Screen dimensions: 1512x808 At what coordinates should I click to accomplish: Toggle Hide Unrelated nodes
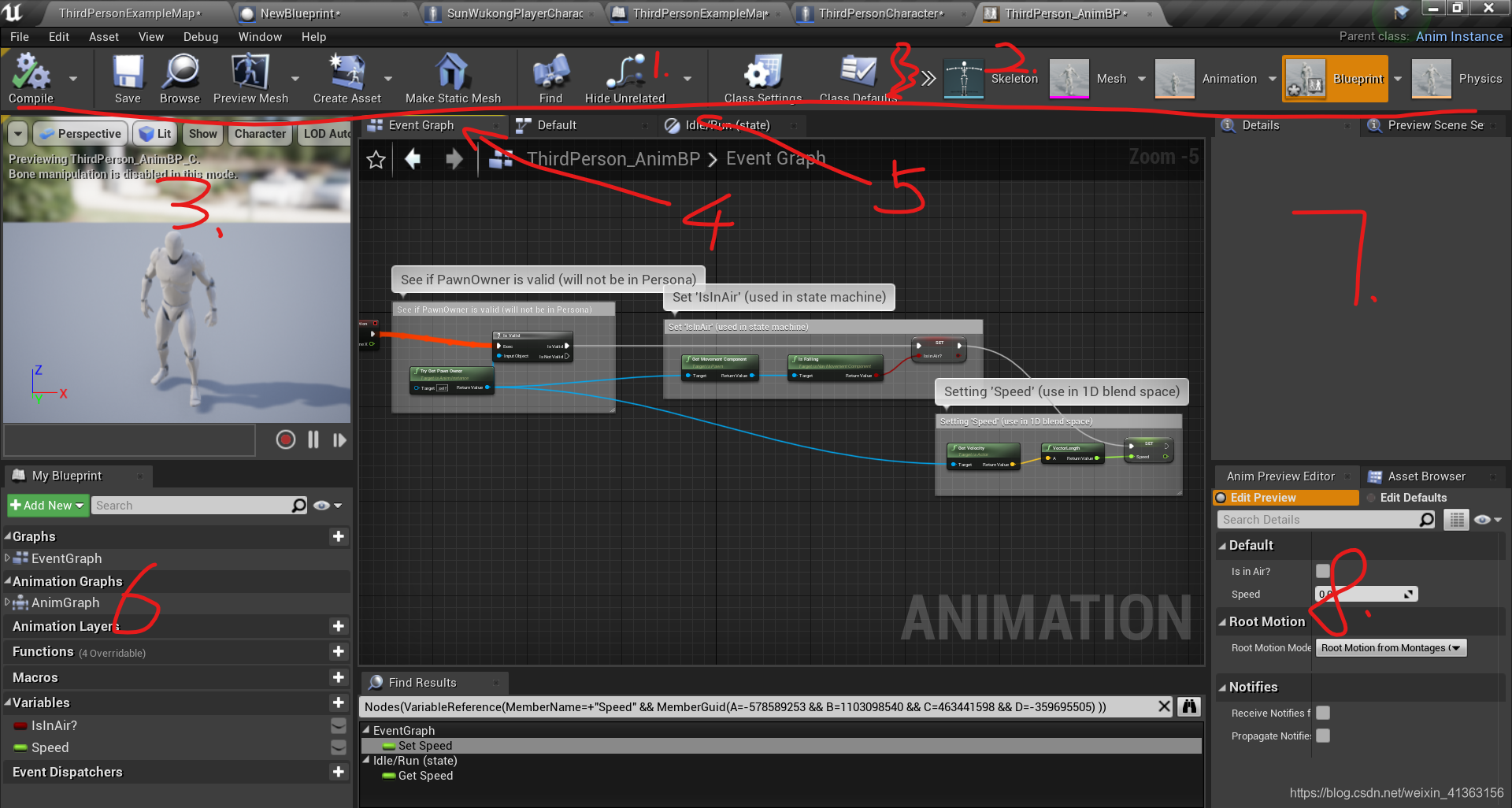click(625, 79)
